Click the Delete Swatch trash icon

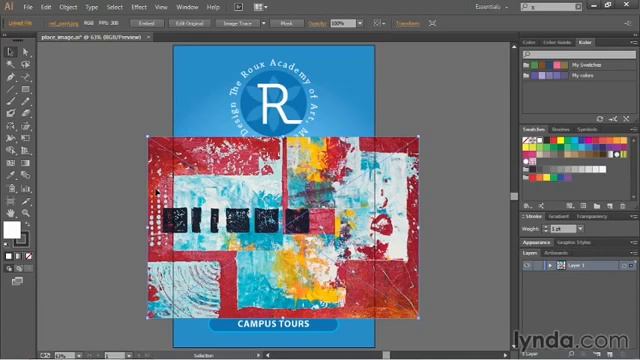click(623, 206)
